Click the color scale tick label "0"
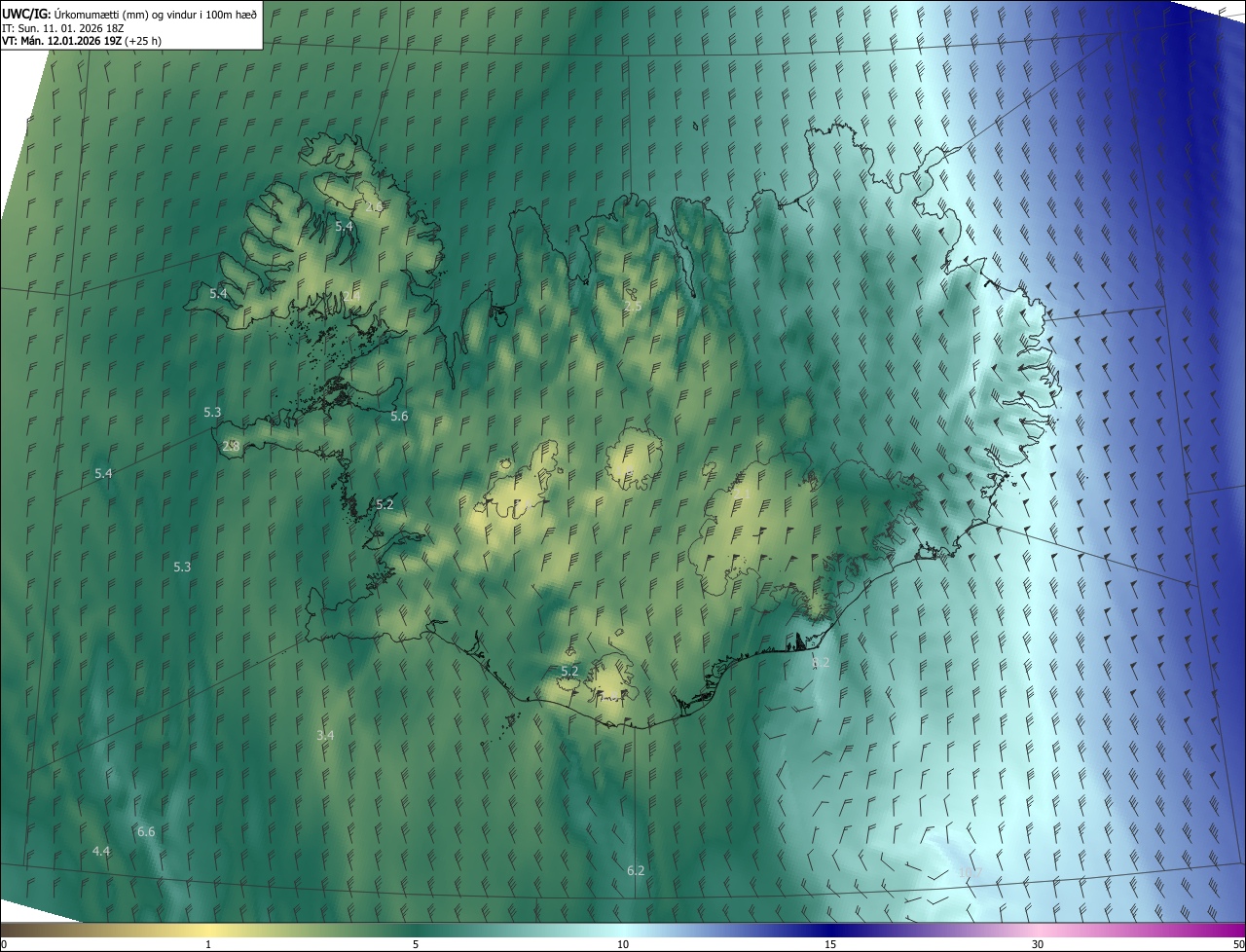The image size is (1246, 952). click(3, 944)
